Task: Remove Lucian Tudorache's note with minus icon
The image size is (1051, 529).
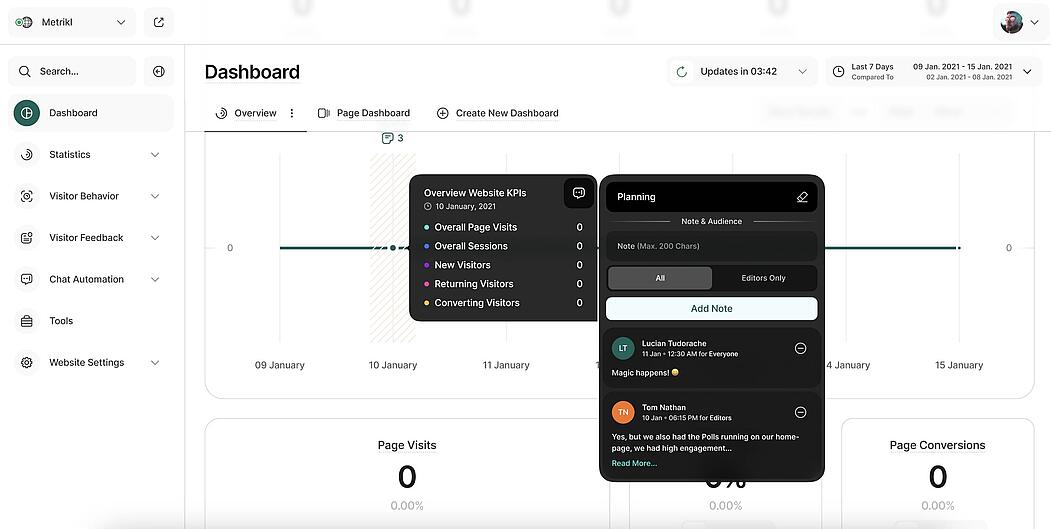Action: [800, 348]
